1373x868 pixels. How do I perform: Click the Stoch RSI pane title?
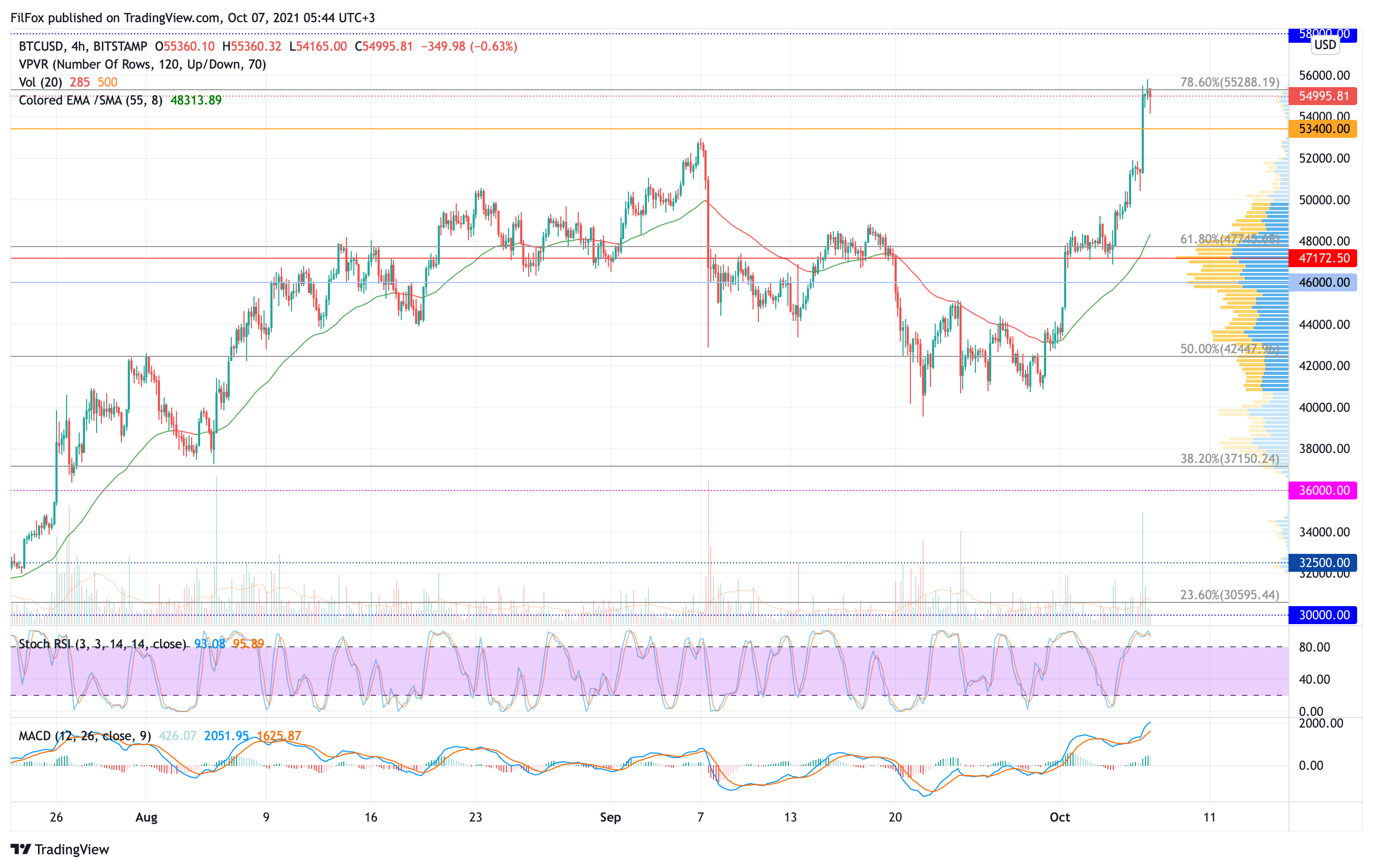(x=102, y=644)
